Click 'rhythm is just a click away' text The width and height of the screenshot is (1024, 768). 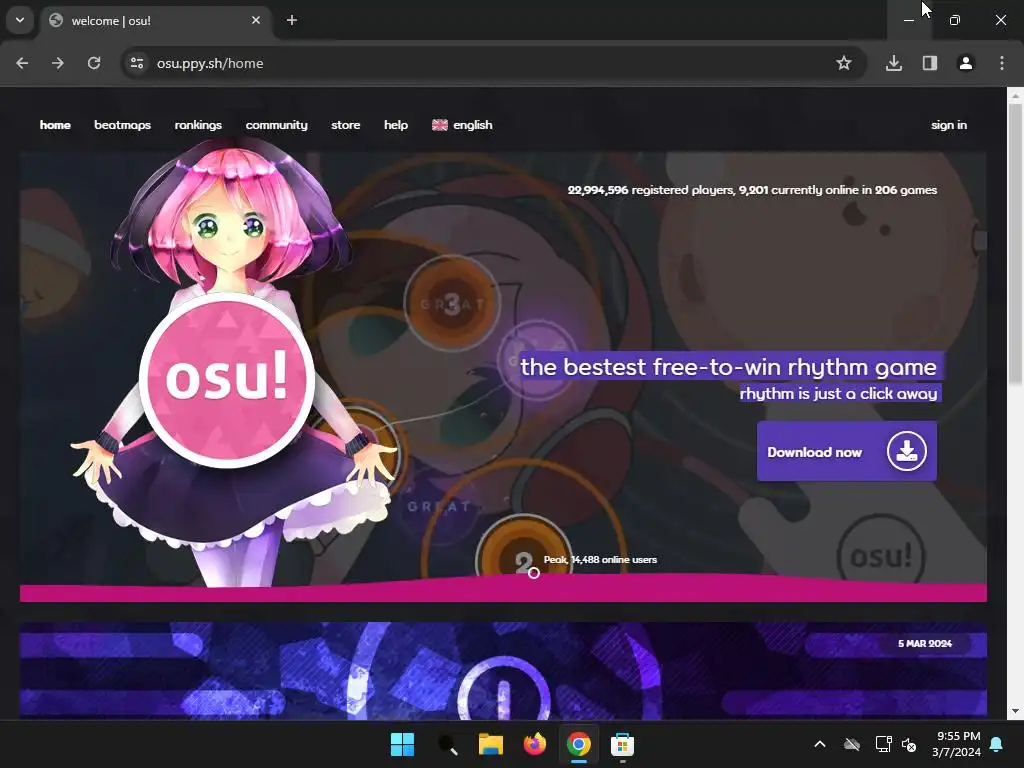838,393
